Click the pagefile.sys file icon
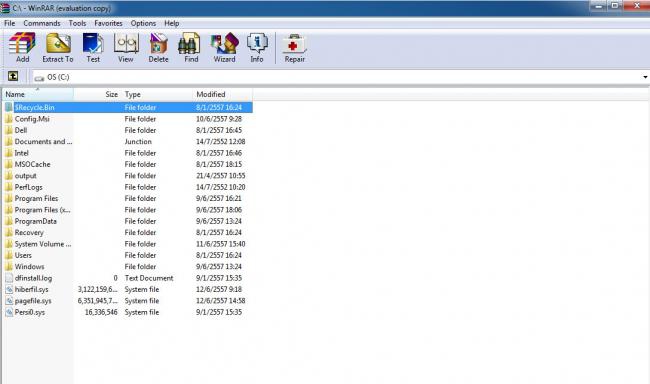Screen dimensions: 650x384 click(9, 301)
